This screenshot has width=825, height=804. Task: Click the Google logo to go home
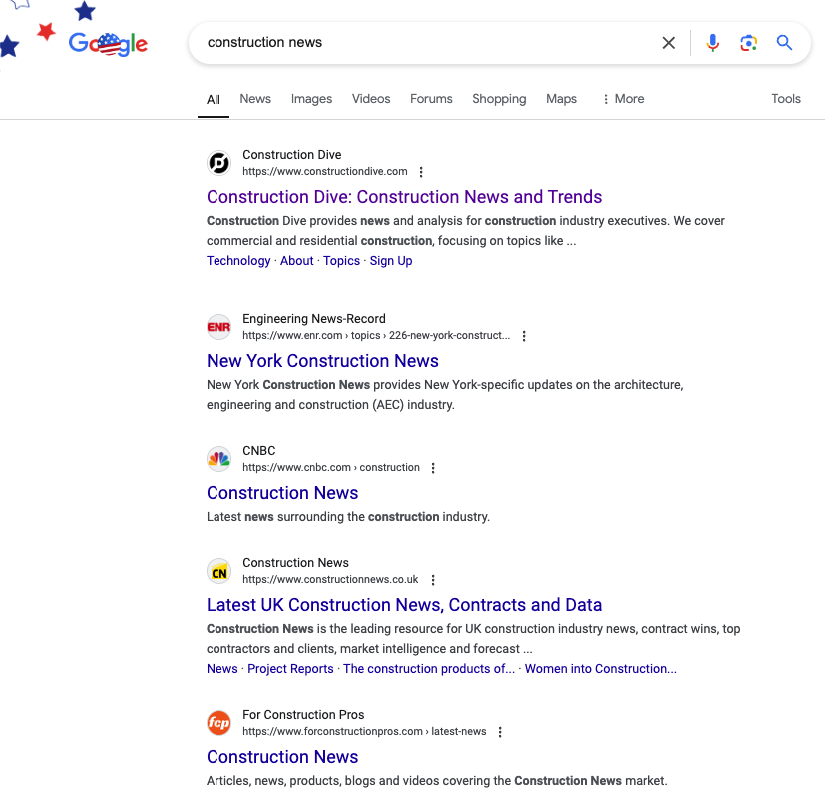click(x=108, y=44)
